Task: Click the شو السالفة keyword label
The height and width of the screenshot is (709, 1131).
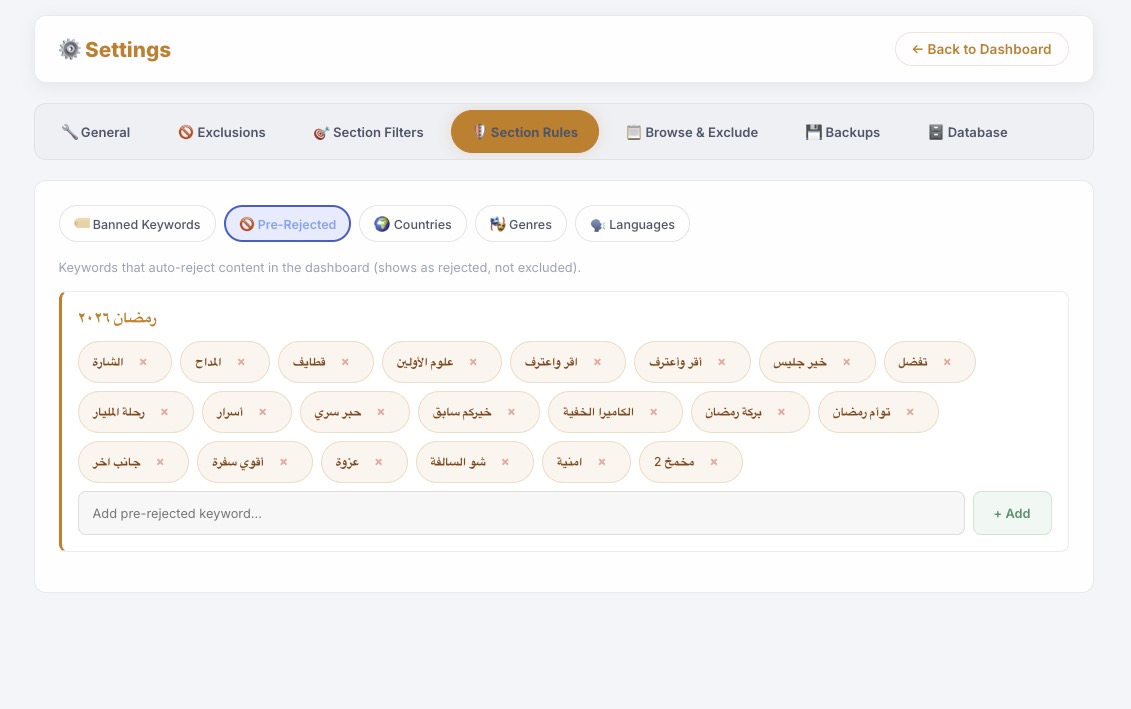Action: [x=458, y=462]
